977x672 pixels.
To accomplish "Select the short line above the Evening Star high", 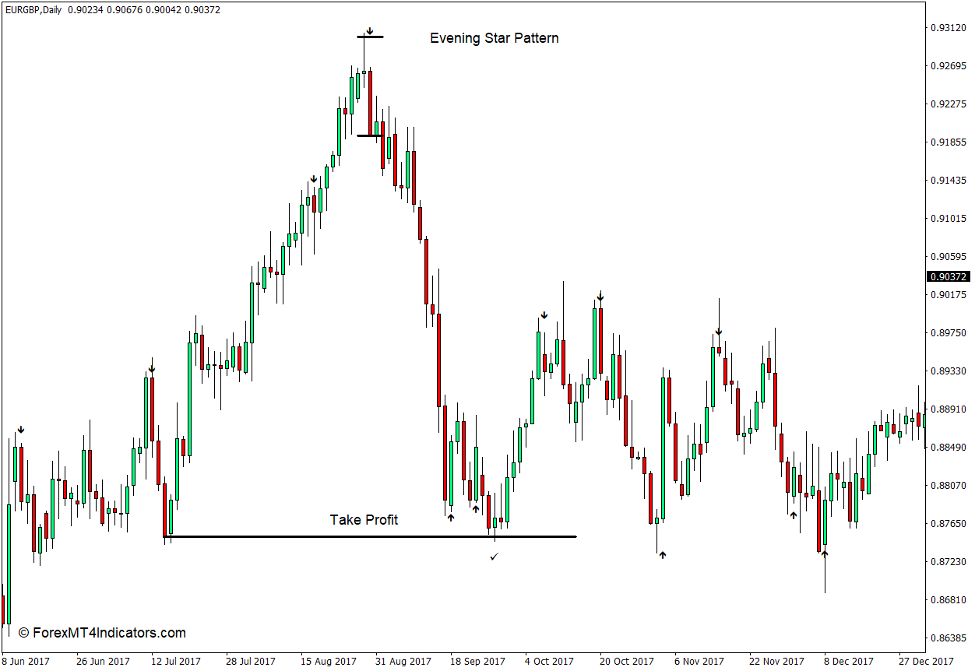I will (370, 37).
